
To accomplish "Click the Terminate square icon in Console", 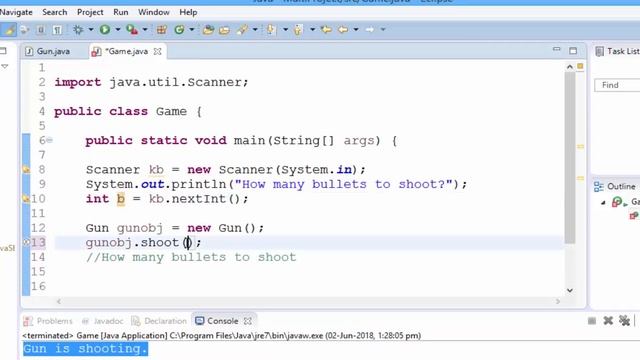I will [592, 321].
